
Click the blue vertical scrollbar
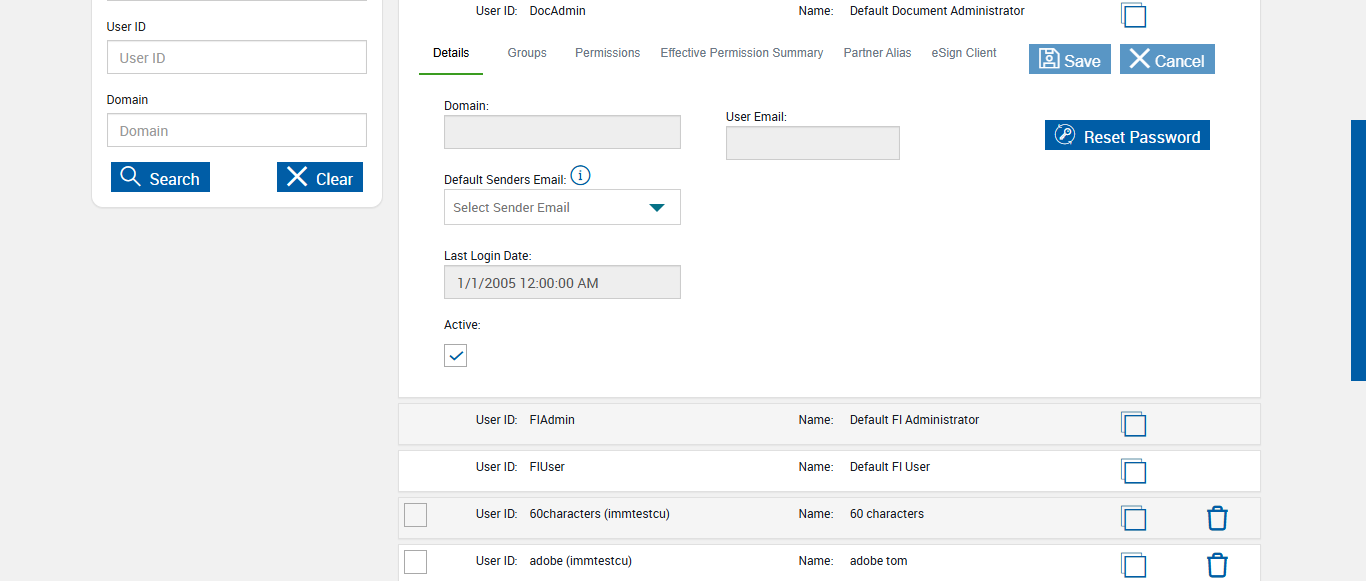pyautogui.click(x=1358, y=250)
